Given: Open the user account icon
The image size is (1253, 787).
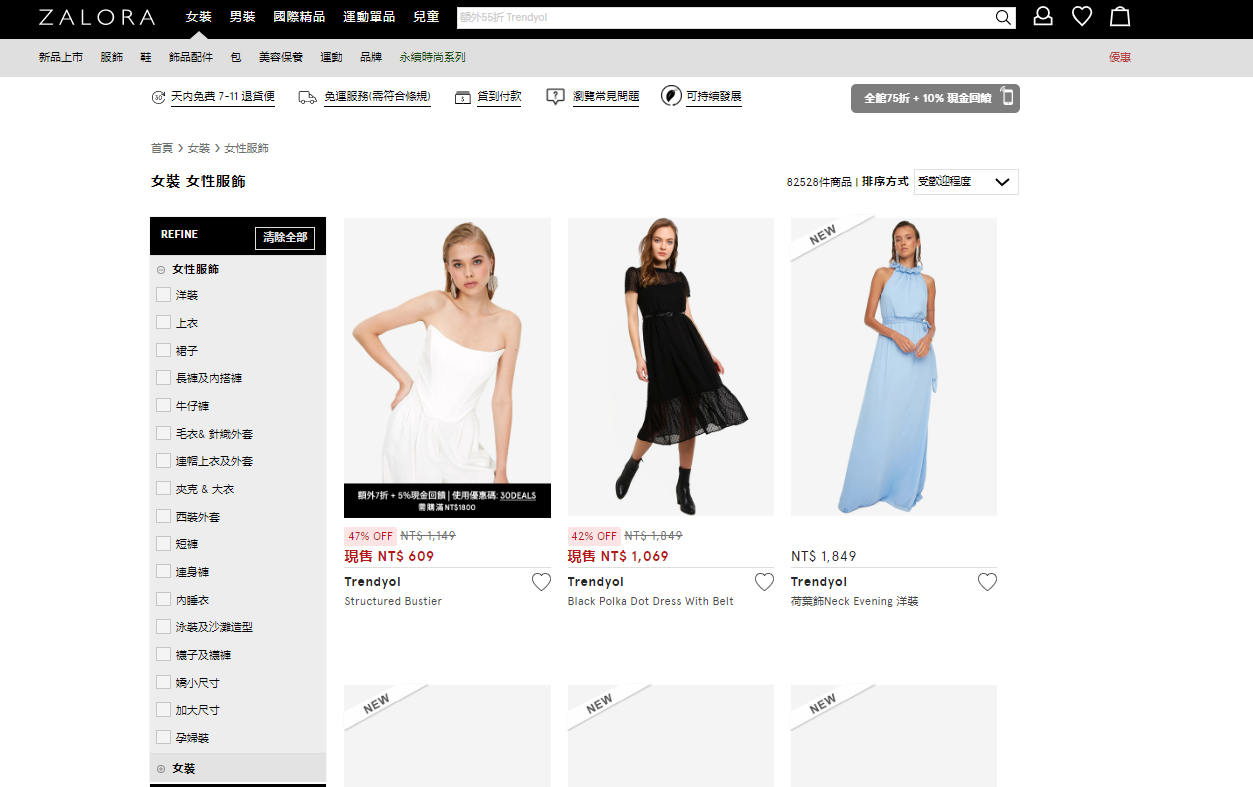Looking at the screenshot, I should click(x=1043, y=16).
